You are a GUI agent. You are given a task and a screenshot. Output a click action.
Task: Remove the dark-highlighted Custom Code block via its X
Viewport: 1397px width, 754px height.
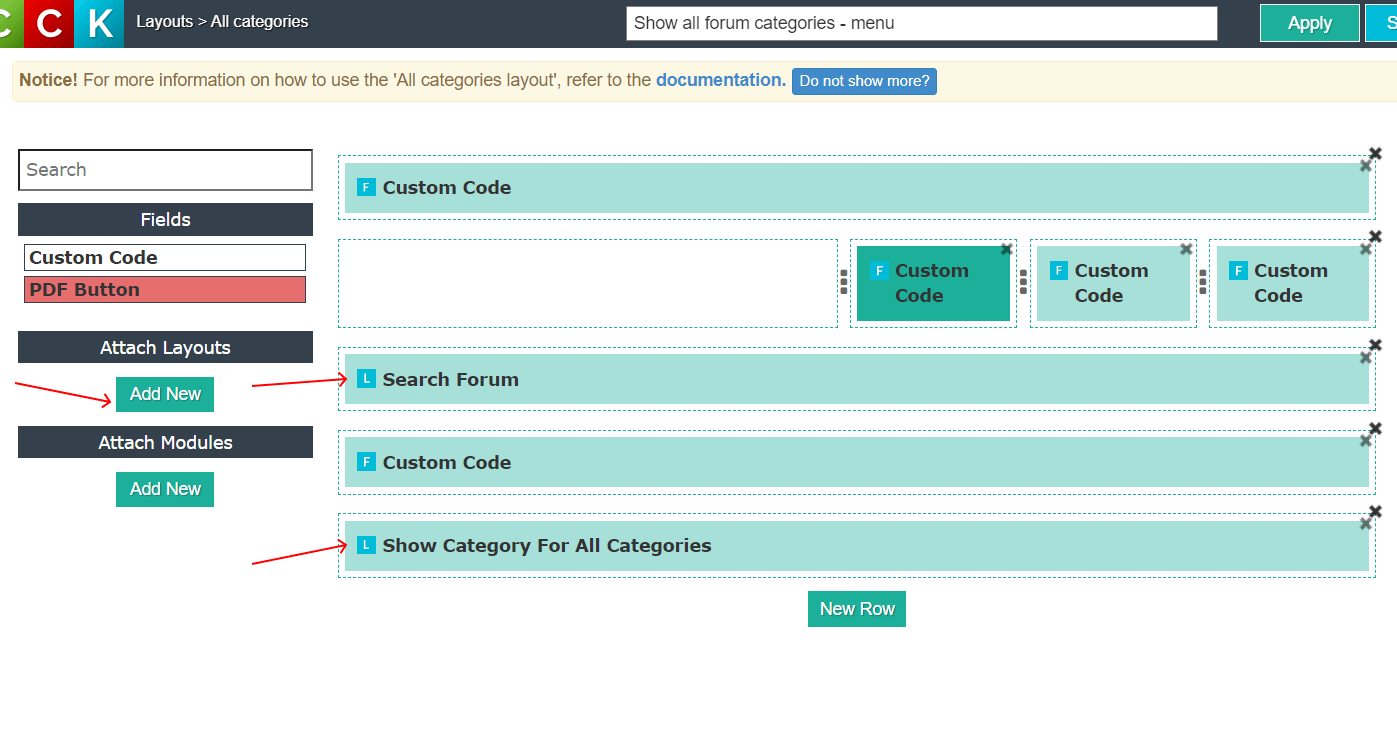[1006, 249]
